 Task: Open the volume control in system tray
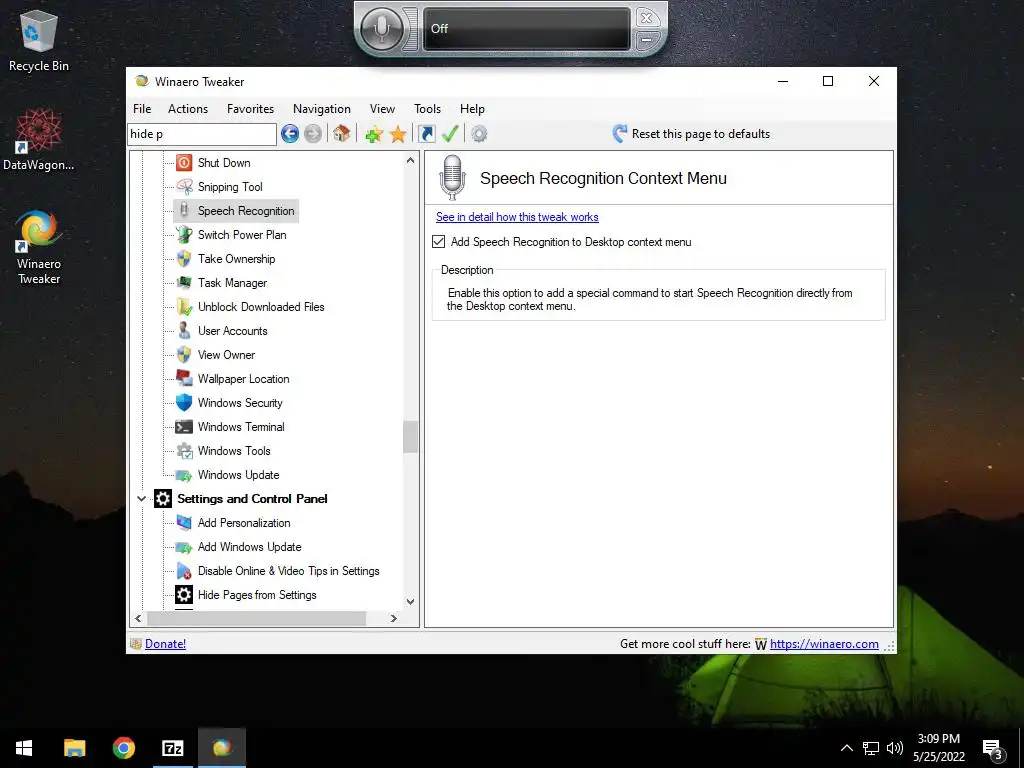895,748
